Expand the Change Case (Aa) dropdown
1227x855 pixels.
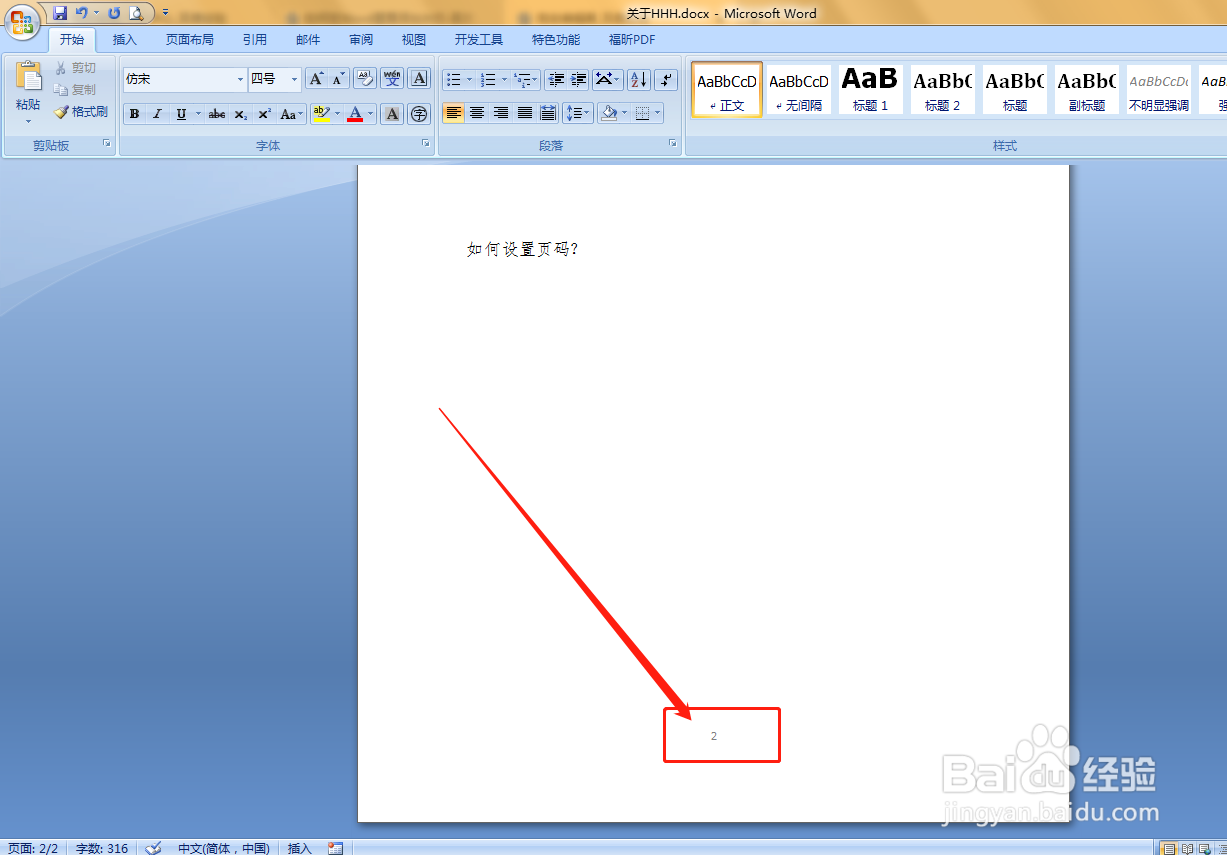(291, 114)
